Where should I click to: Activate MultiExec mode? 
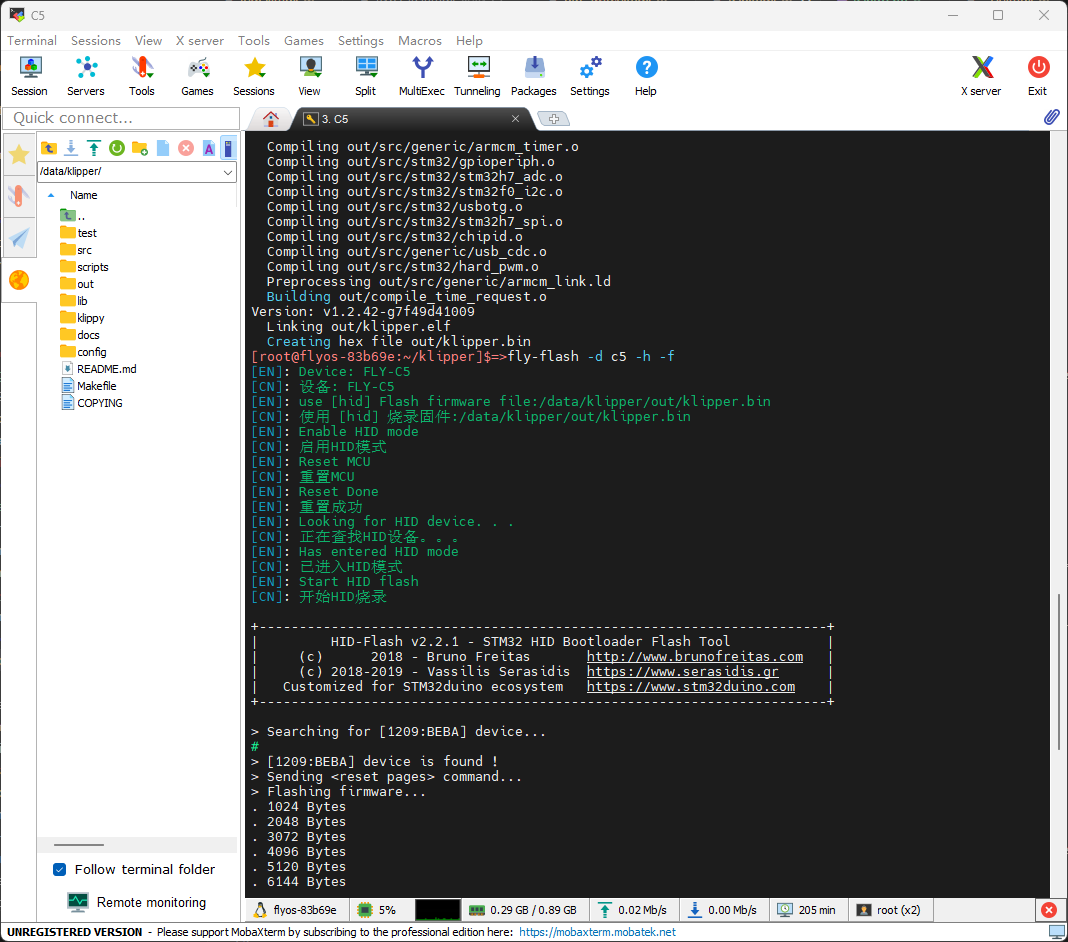coord(422,76)
